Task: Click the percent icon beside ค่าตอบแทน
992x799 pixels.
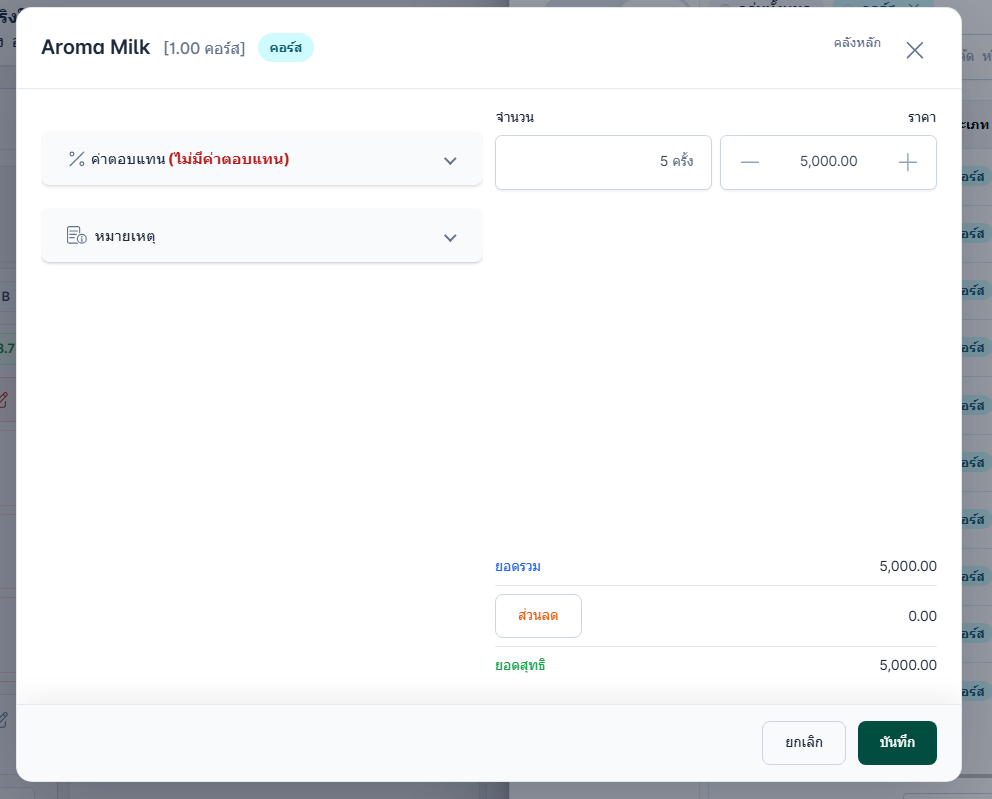Action: tap(77, 159)
